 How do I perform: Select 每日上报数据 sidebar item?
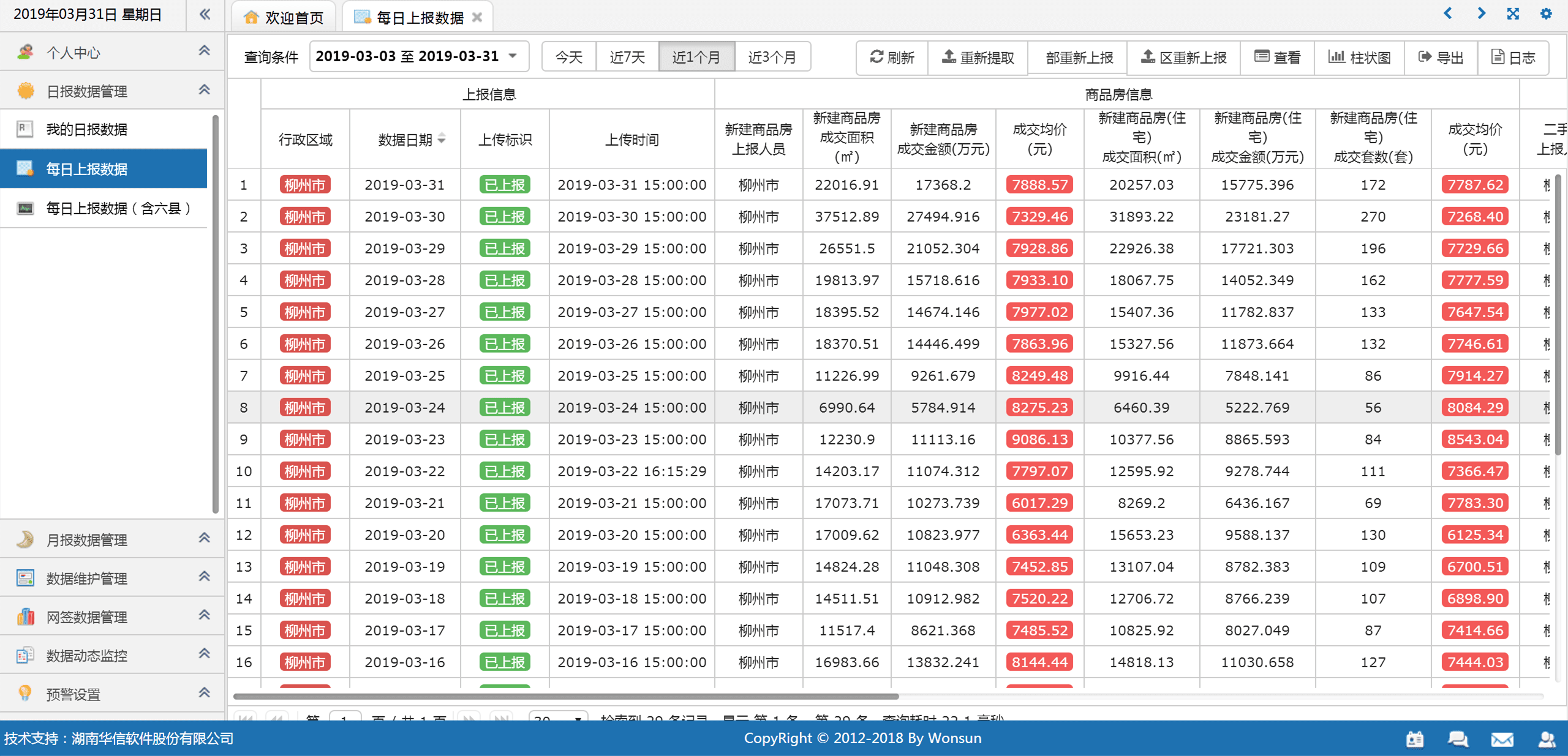point(104,168)
